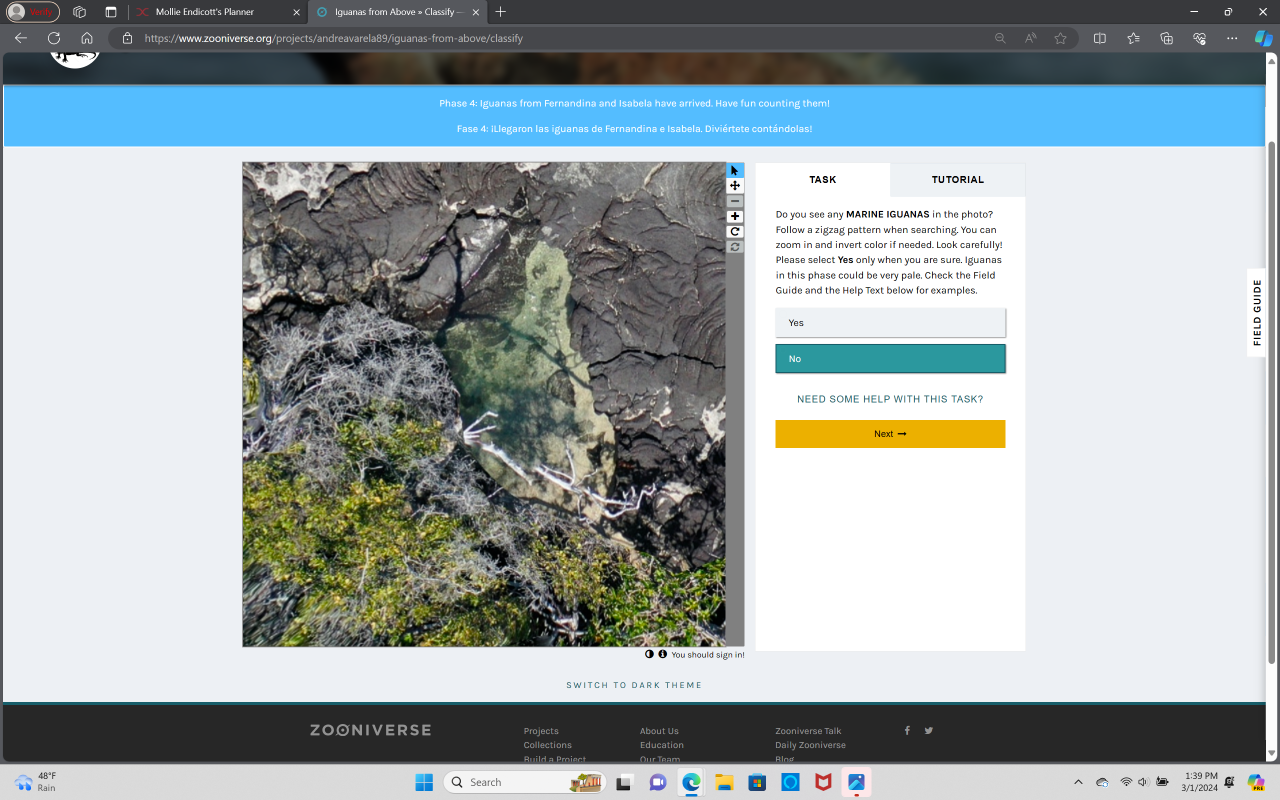This screenshot has width=1280, height=800.
Task: Open the Daily Zooniverse footer link
Action: coord(810,745)
